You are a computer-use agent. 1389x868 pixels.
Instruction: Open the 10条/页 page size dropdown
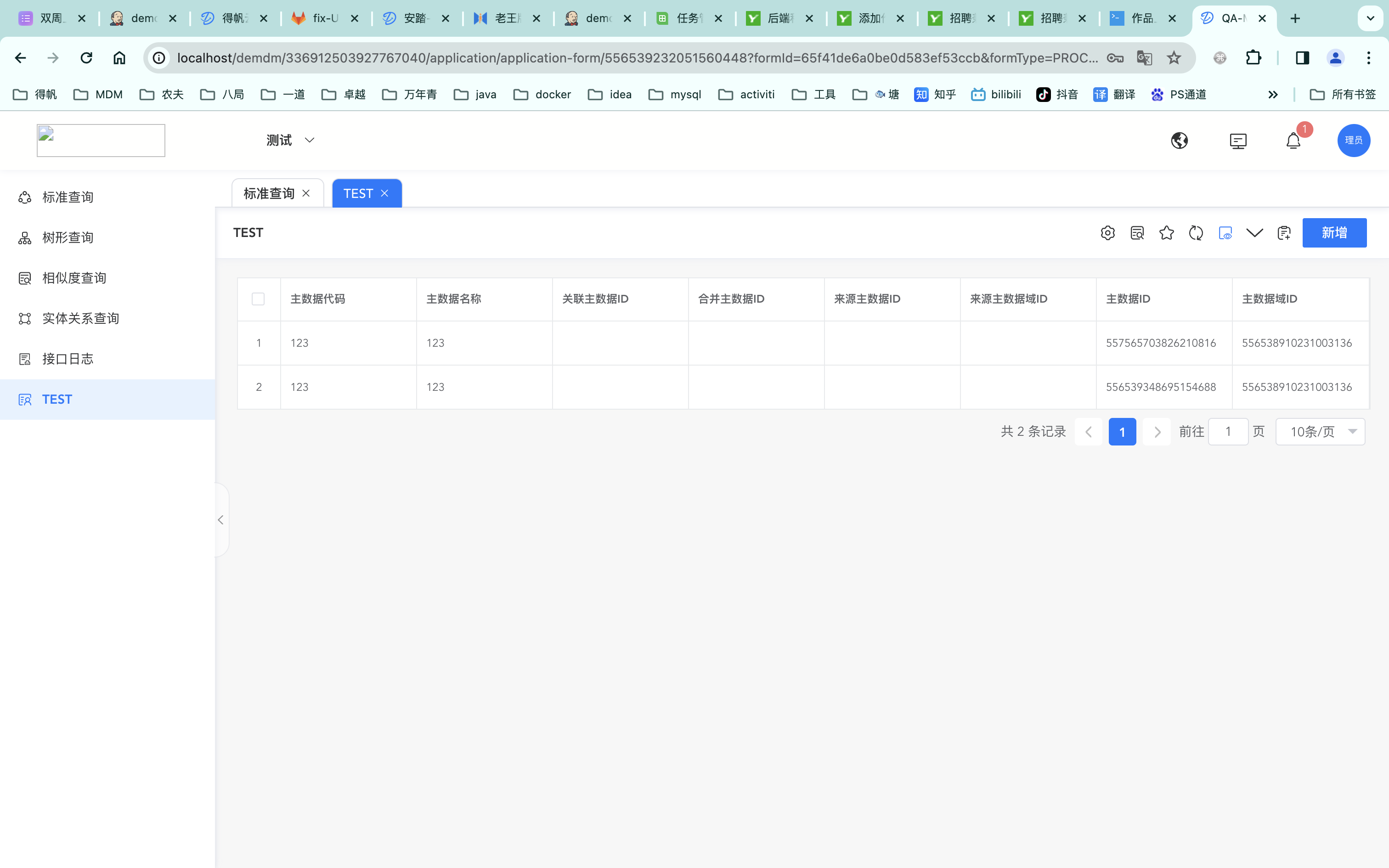pos(1320,432)
